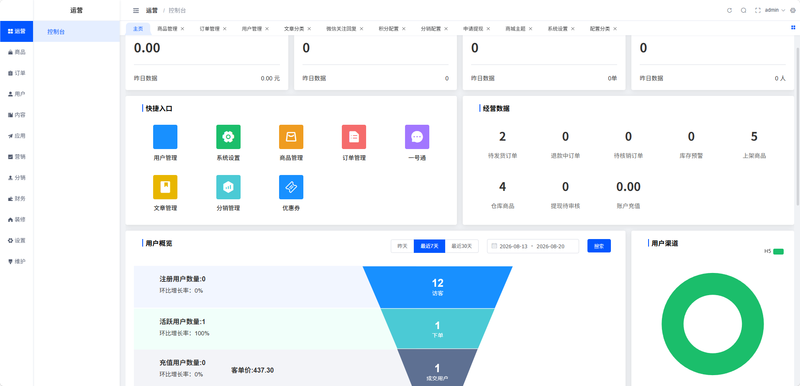Open the 分销 sidebar section
Image resolution: width=800 pixels, height=386 pixels.
point(16,177)
